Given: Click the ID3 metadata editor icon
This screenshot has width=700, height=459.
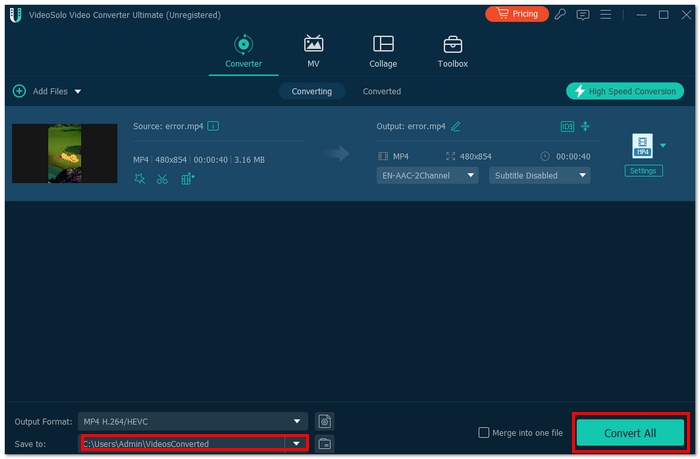Looking at the screenshot, I should (x=567, y=126).
